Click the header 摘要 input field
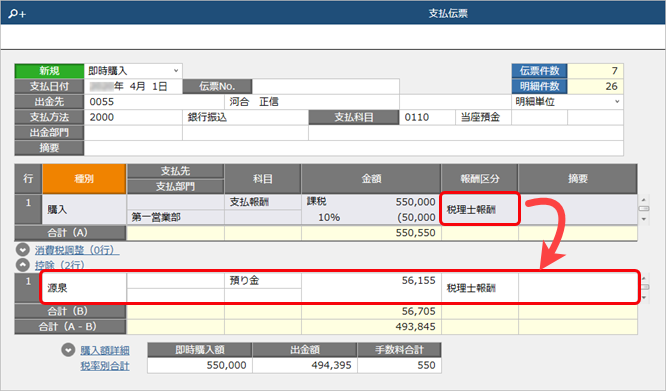This screenshot has width=666, height=391. click(x=354, y=148)
